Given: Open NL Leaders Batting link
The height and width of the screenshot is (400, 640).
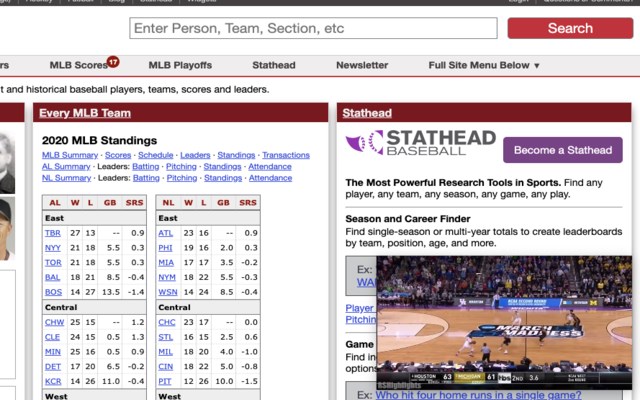Looking at the screenshot, I should [146, 178].
